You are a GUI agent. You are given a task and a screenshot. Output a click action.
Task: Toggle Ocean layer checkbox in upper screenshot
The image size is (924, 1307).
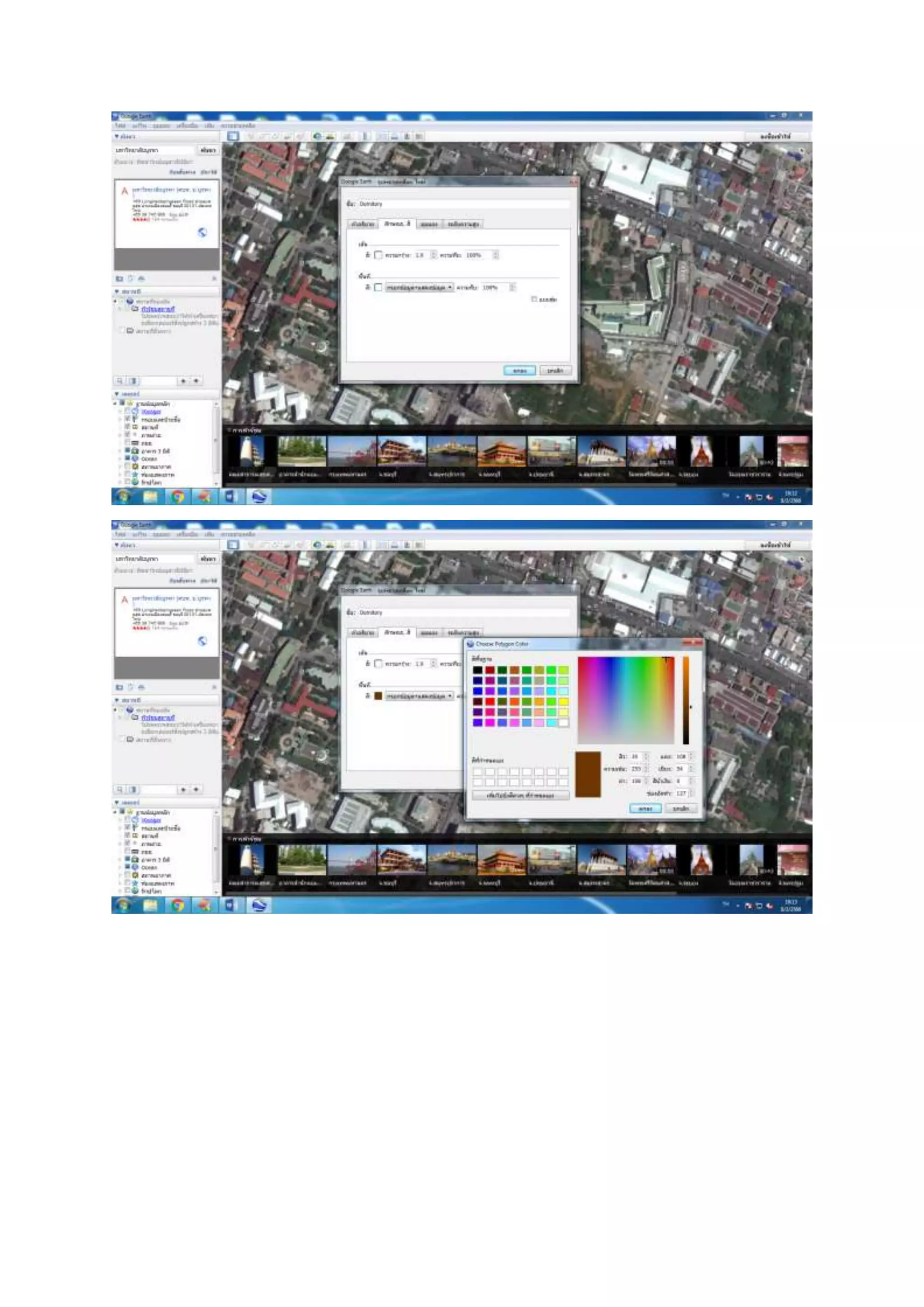(x=128, y=458)
